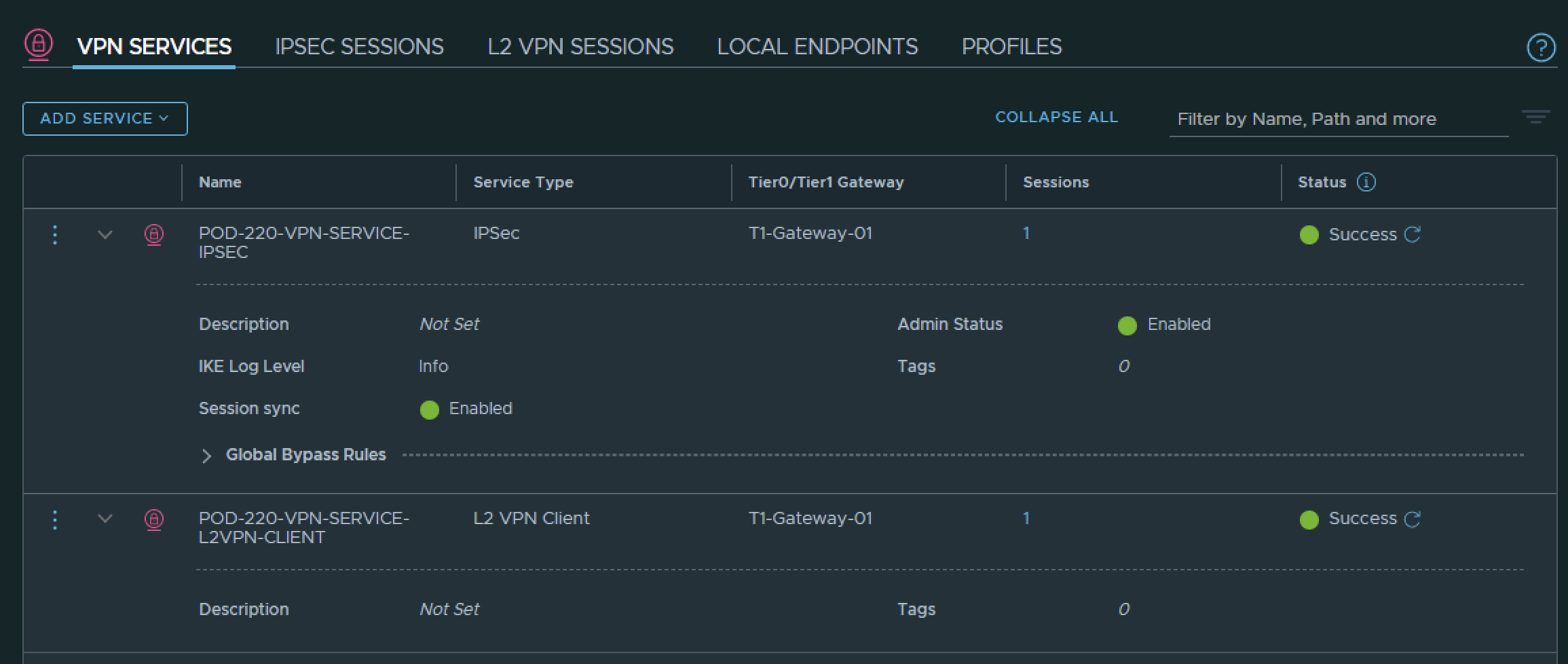Click the help question mark icon

pyautogui.click(x=1540, y=48)
